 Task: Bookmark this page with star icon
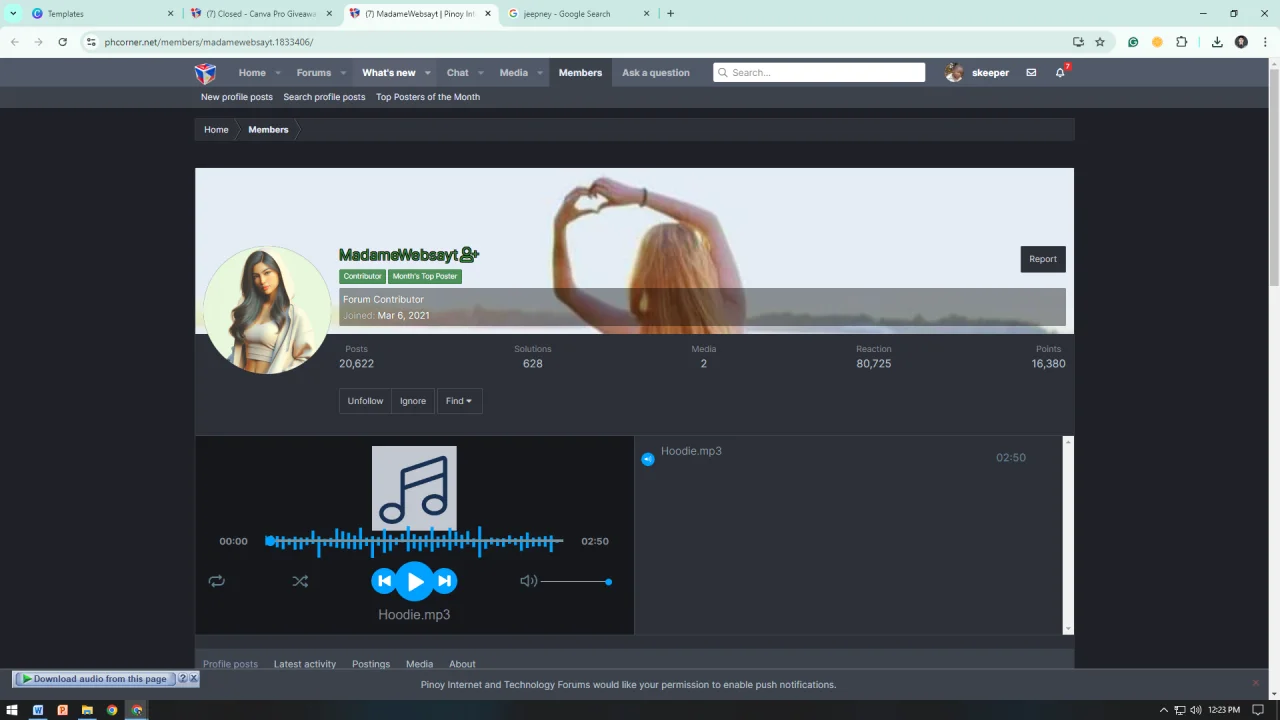click(1100, 42)
